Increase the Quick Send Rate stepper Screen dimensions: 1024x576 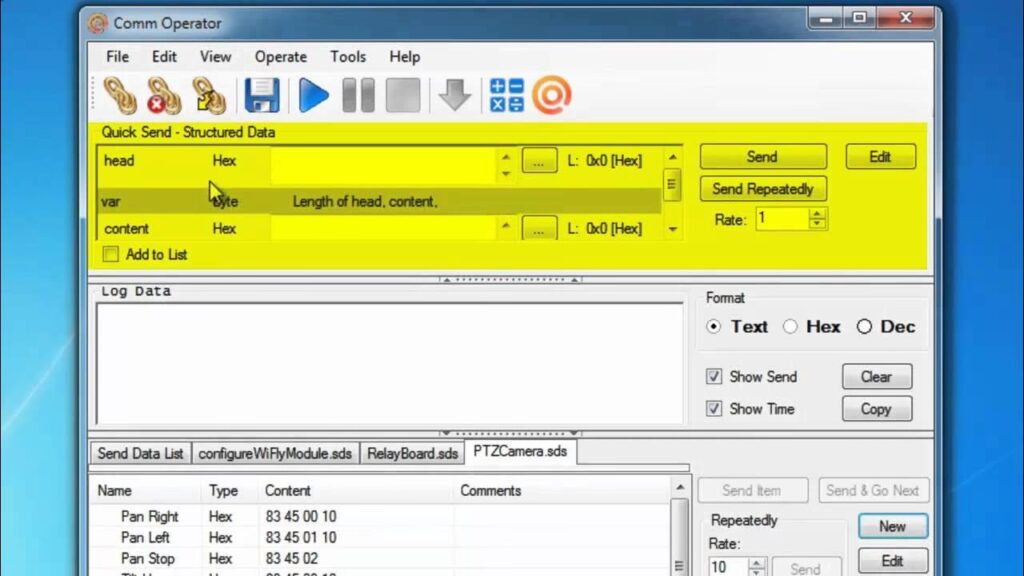818,214
